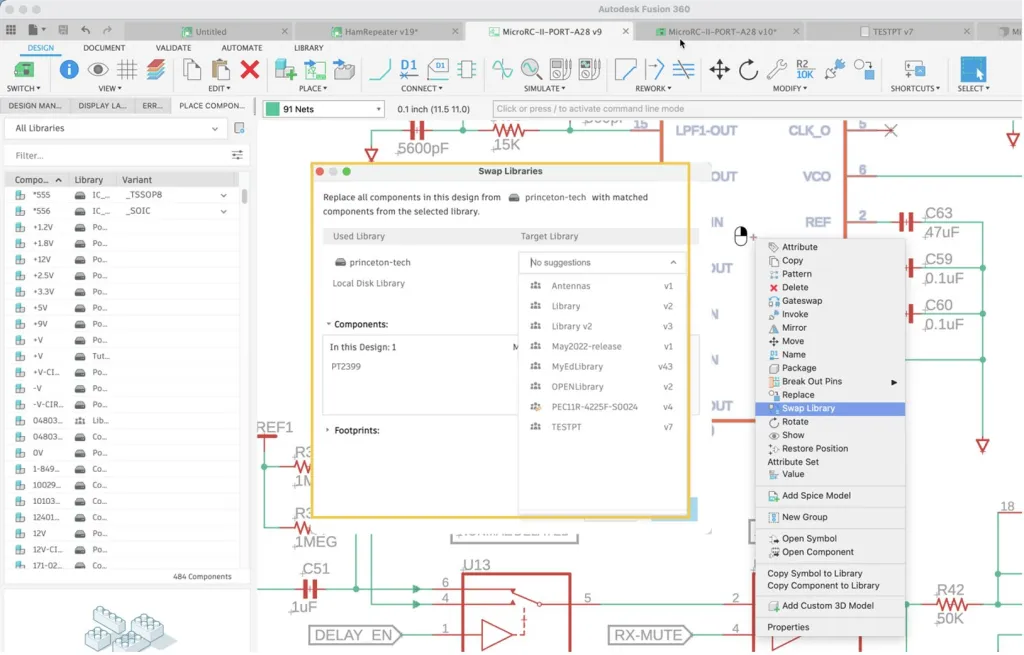Click the D1 Name tool in Connect group
The height and width of the screenshot is (655, 1024).
point(409,69)
